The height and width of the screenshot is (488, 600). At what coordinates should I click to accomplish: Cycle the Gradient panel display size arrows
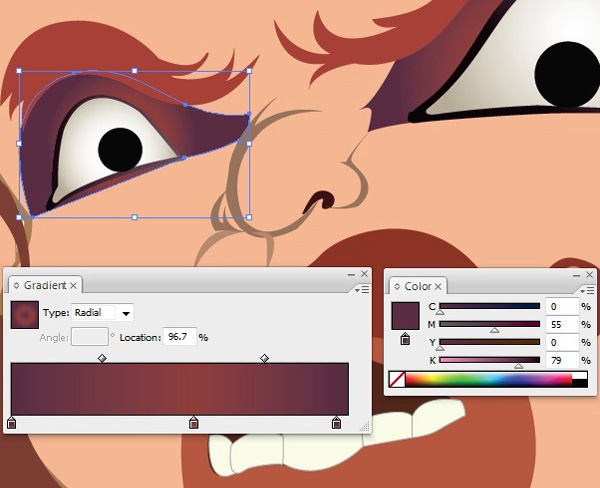pos(16,286)
